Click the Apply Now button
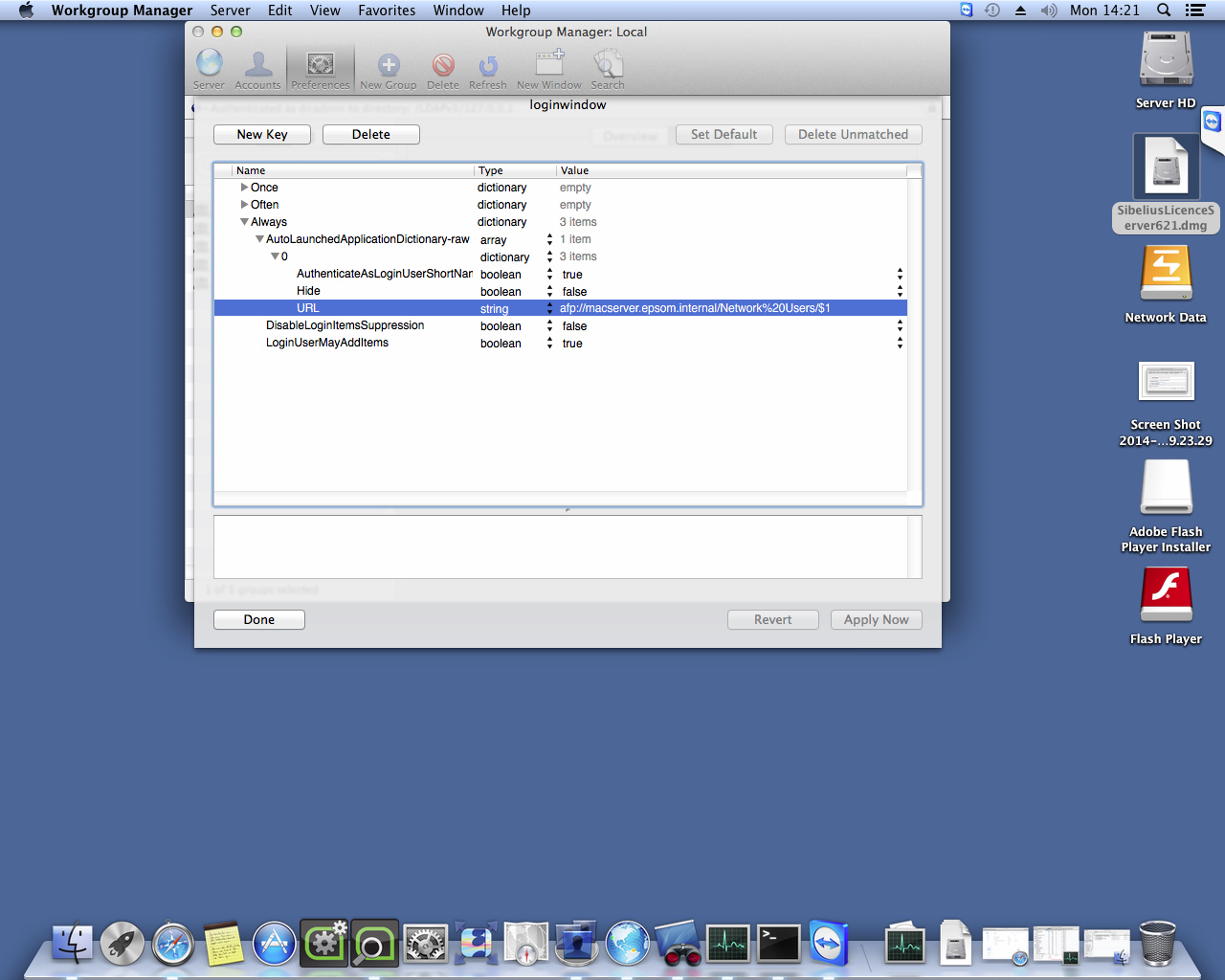Viewport: 1225px width, 980px height. pos(877,620)
